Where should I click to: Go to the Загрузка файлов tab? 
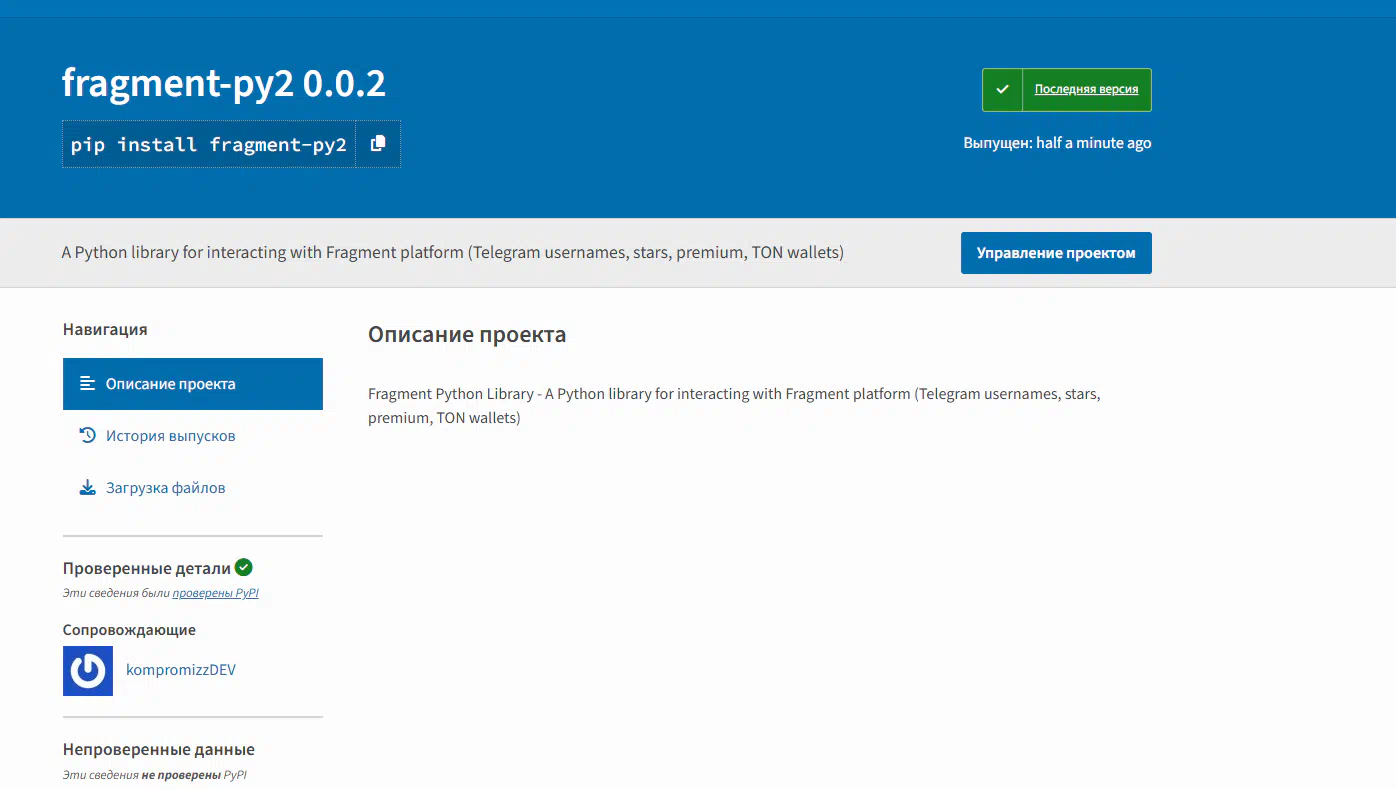(166, 488)
